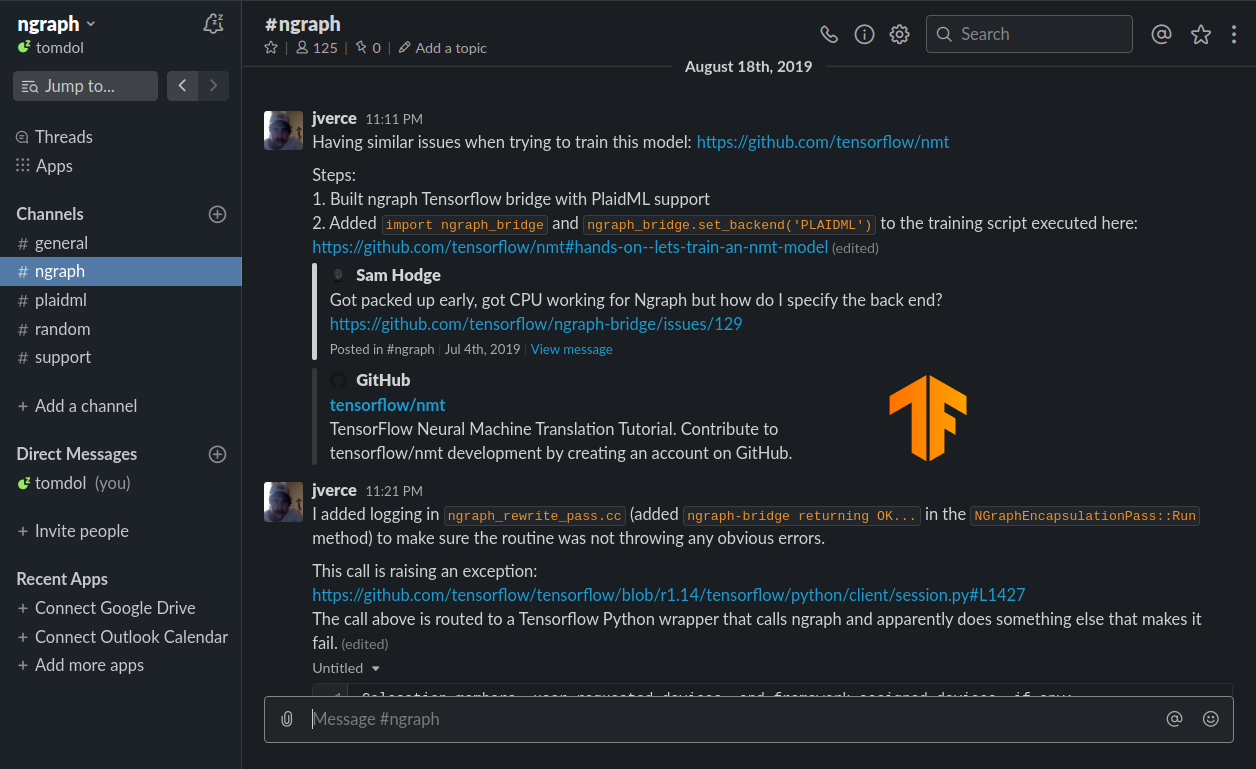Open jverce's avatar at 11:11 PM
This screenshot has height=769, width=1256.
pos(283,130)
